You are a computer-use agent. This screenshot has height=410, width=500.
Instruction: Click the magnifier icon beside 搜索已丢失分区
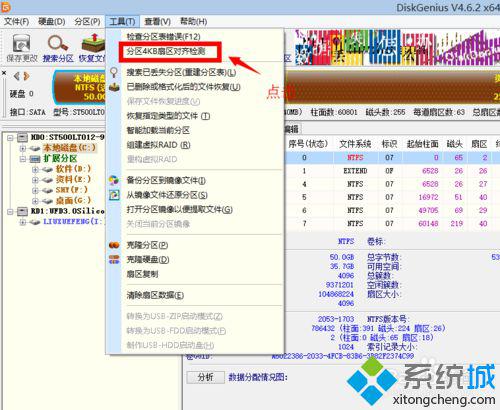coord(114,72)
